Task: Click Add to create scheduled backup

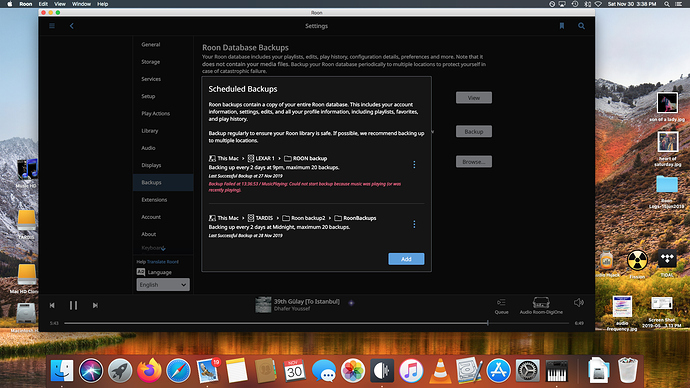Action: [x=406, y=259]
